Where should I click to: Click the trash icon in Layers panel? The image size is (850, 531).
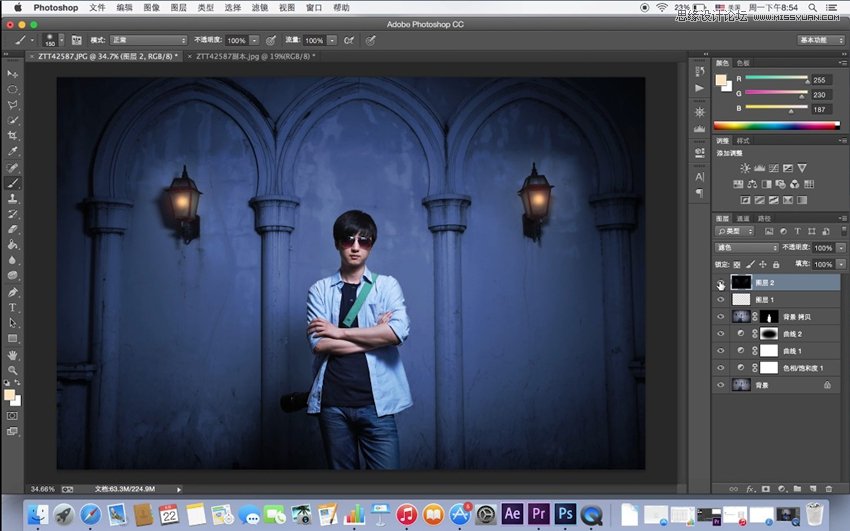coord(828,489)
